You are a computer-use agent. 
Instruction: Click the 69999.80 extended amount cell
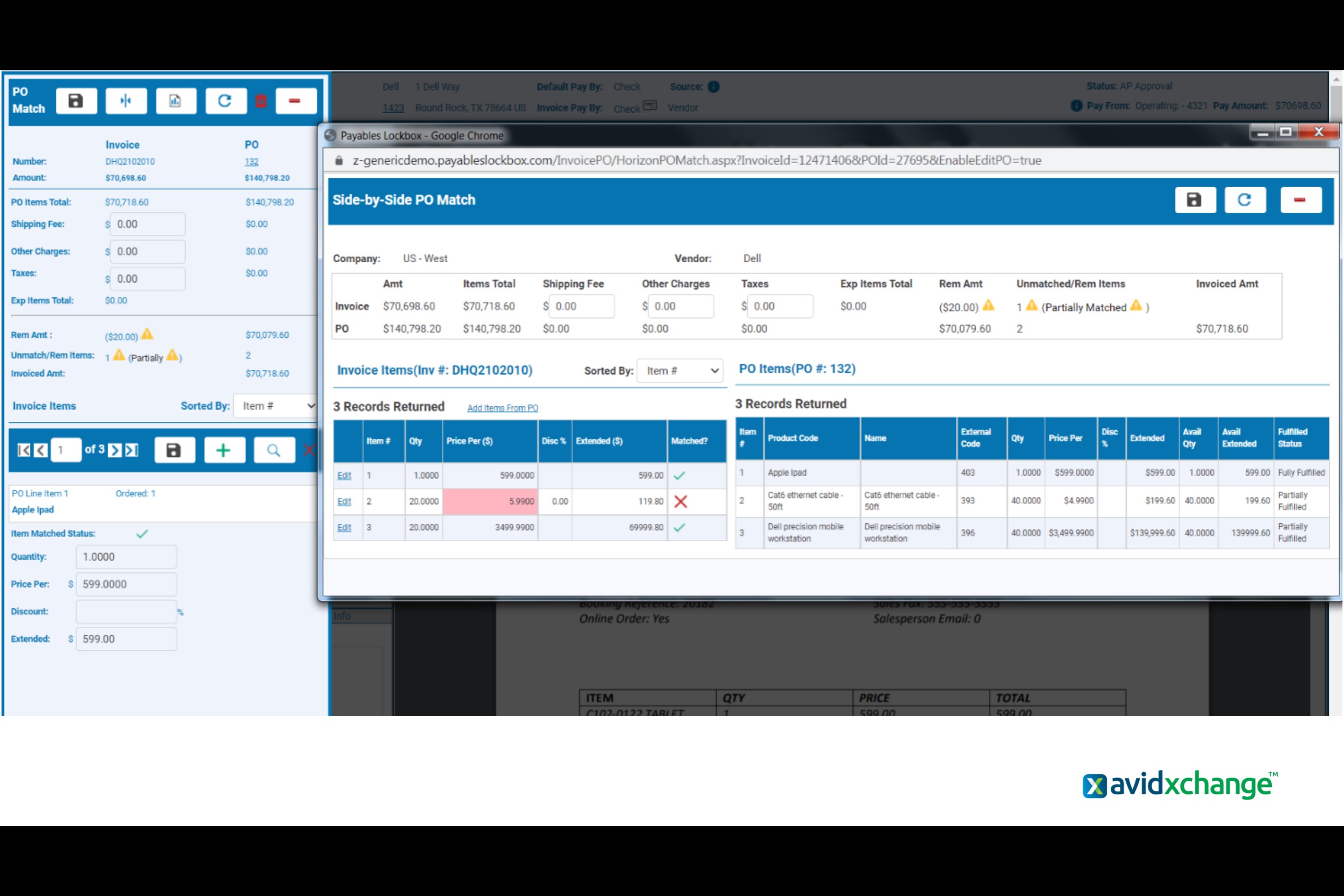pos(619,528)
